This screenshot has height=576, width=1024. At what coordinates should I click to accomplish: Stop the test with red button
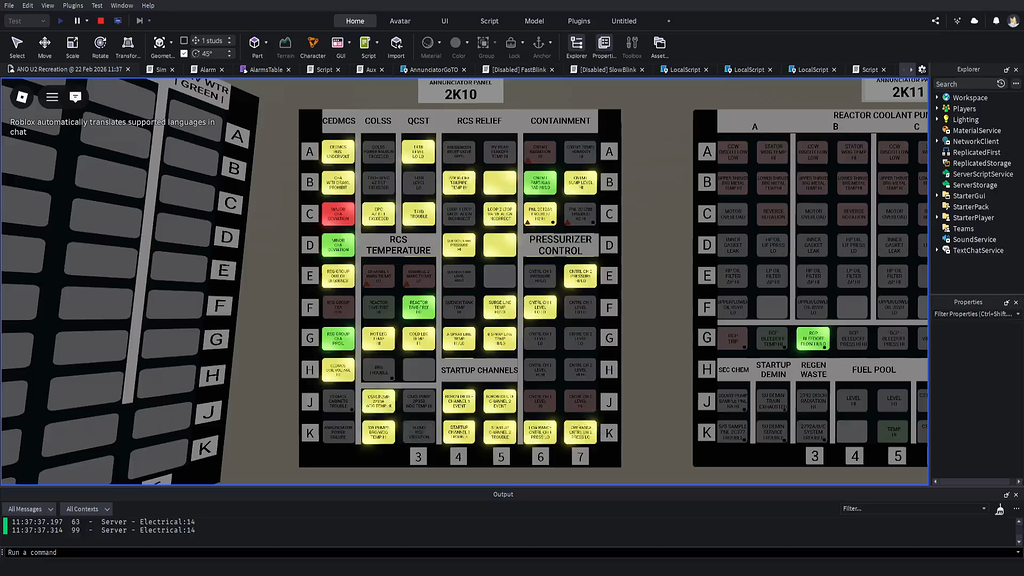(x=101, y=21)
